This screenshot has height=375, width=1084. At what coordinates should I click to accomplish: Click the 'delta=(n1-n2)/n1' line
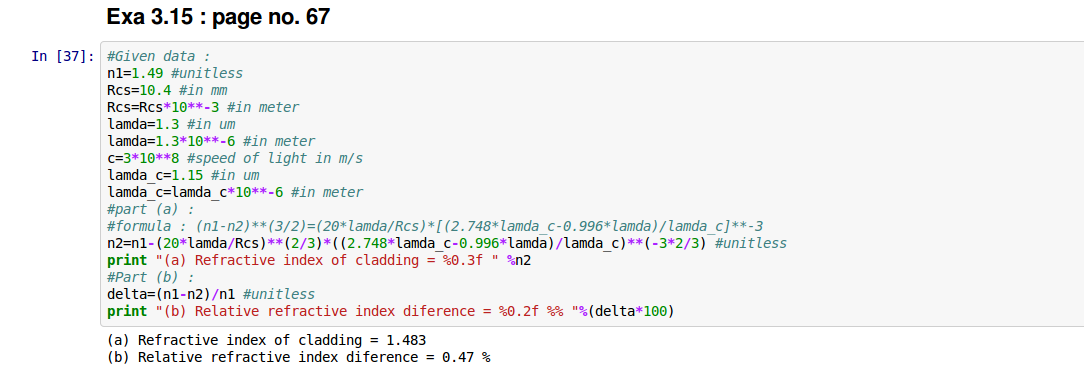coord(211,294)
